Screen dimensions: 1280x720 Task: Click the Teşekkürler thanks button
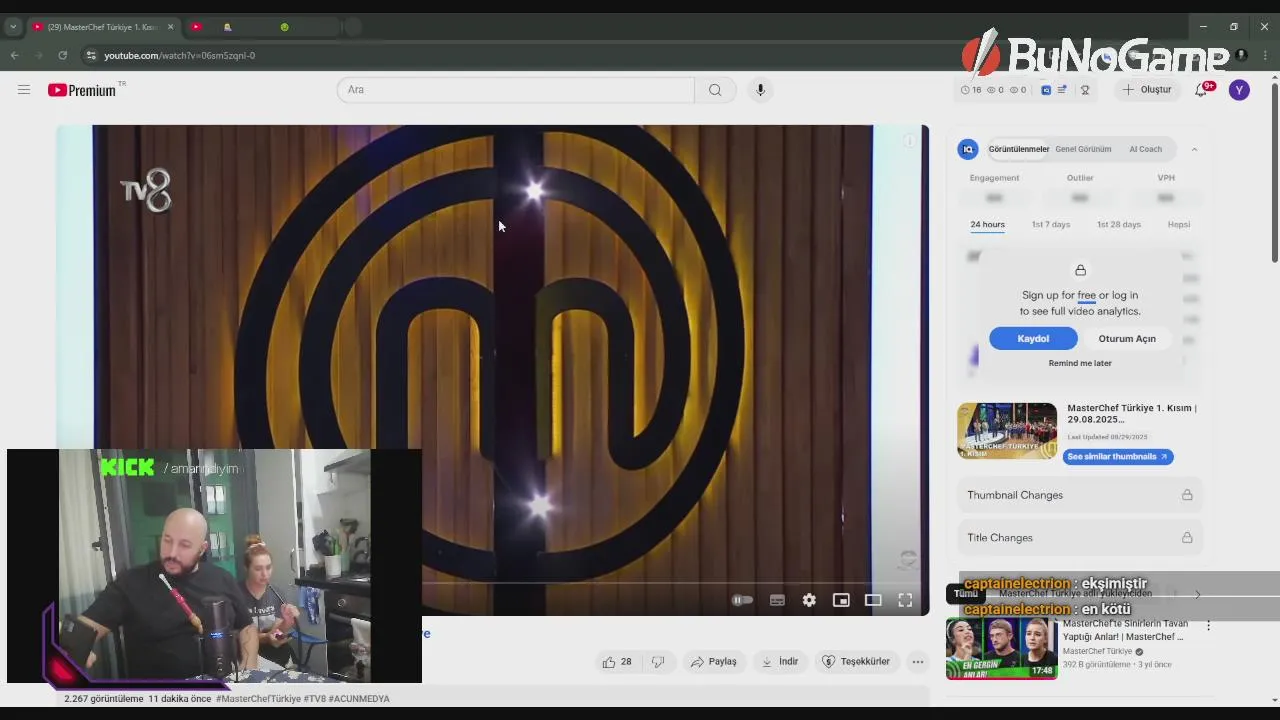click(856, 662)
